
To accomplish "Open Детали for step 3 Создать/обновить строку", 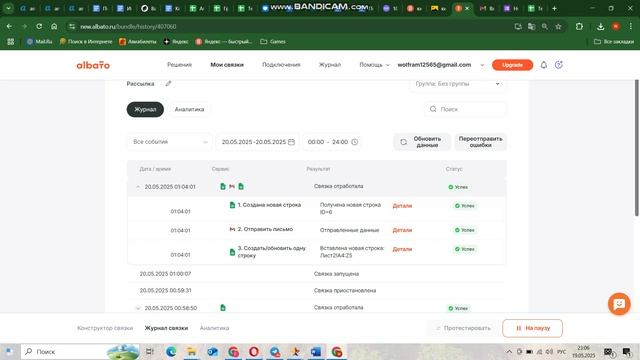I will 402,249.
